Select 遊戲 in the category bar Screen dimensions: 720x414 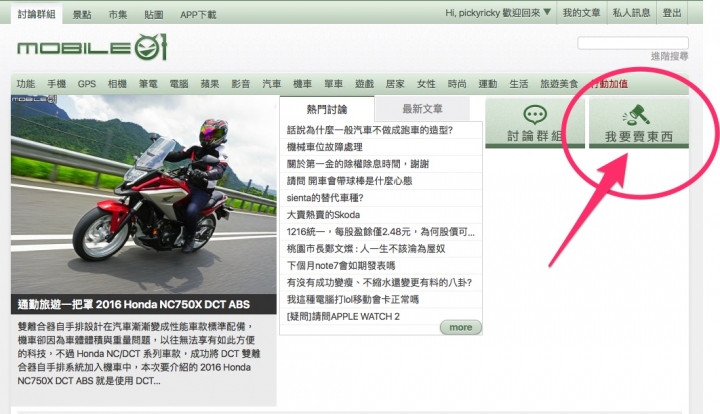pyautogui.click(x=365, y=84)
